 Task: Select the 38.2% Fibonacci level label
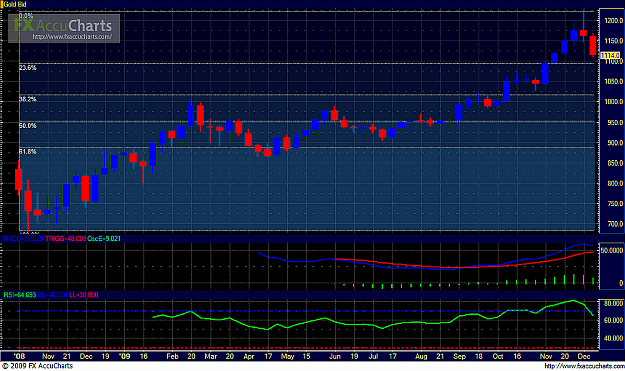point(28,99)
